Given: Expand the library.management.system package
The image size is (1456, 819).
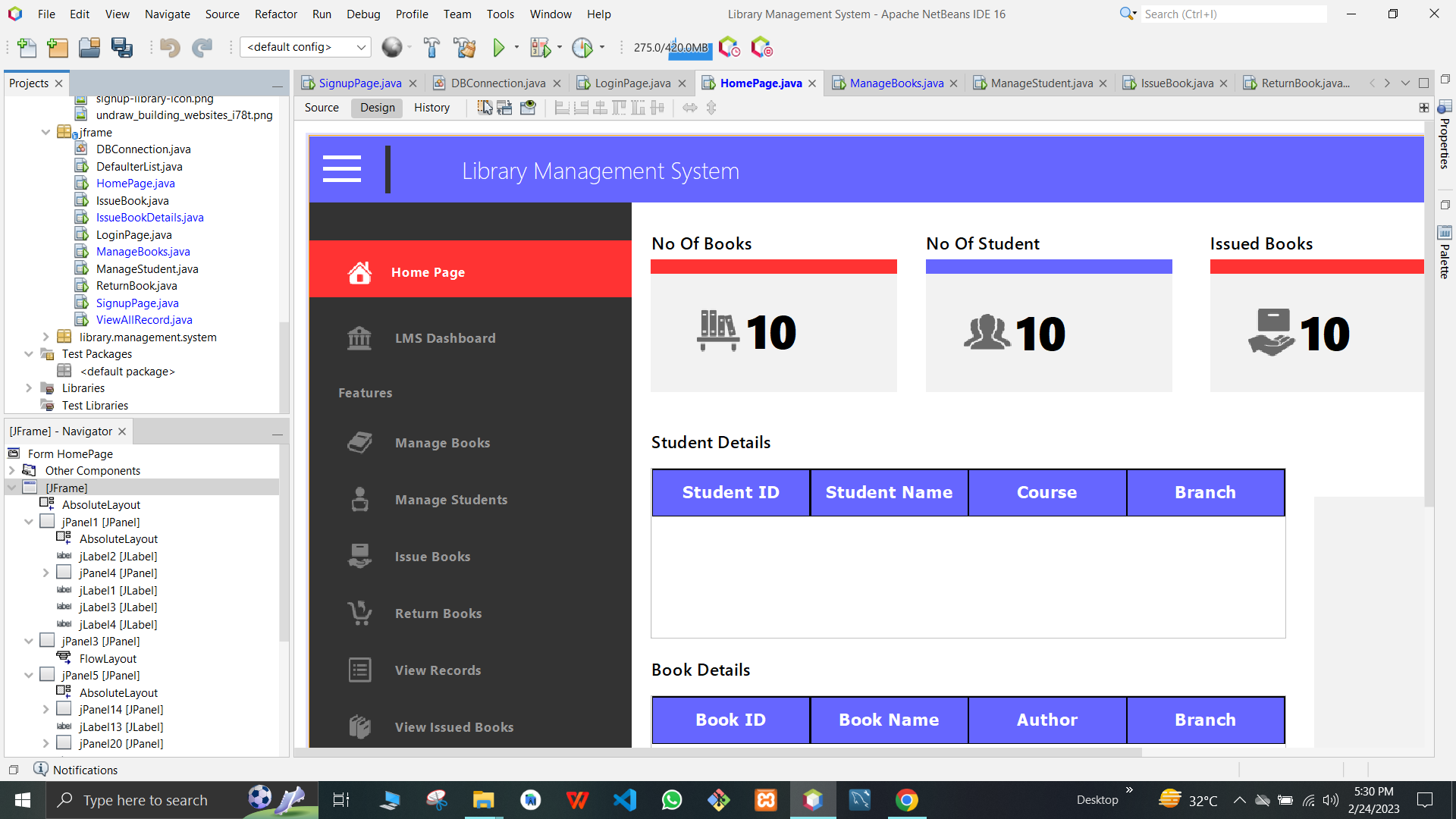Looking at the screenshot, I should coord(45,337).
